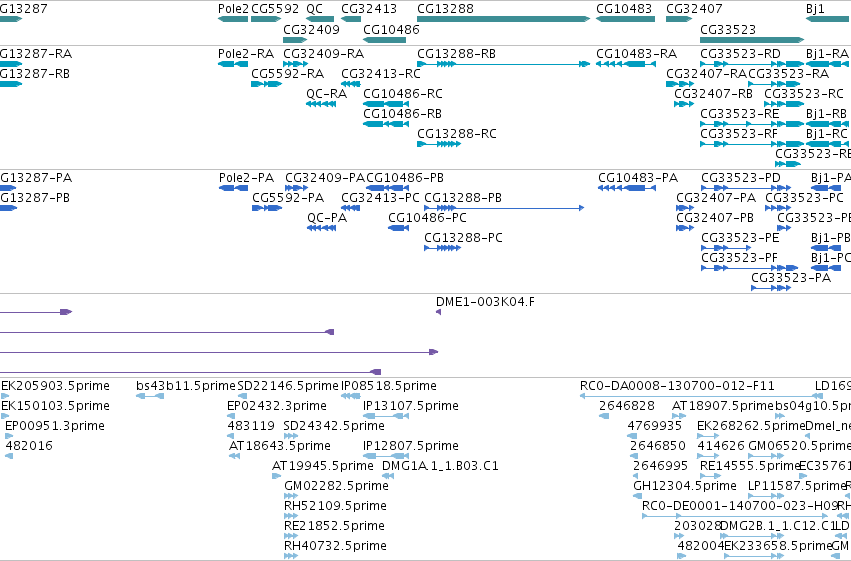Click the CG10486-PB protein label
This screenshot has width=851, height=561.
405,178
